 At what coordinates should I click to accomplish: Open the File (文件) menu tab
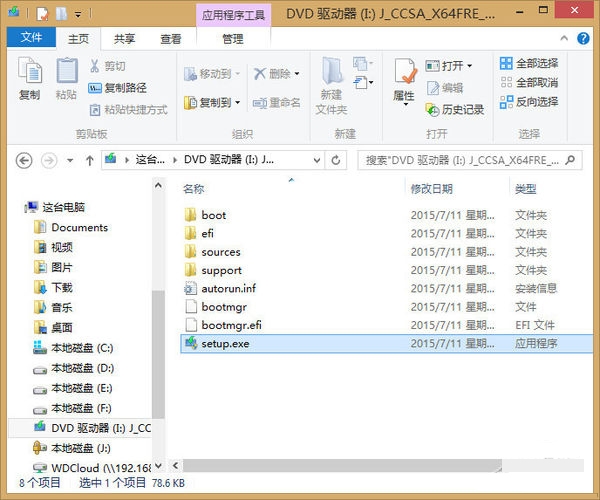[31, 37]
